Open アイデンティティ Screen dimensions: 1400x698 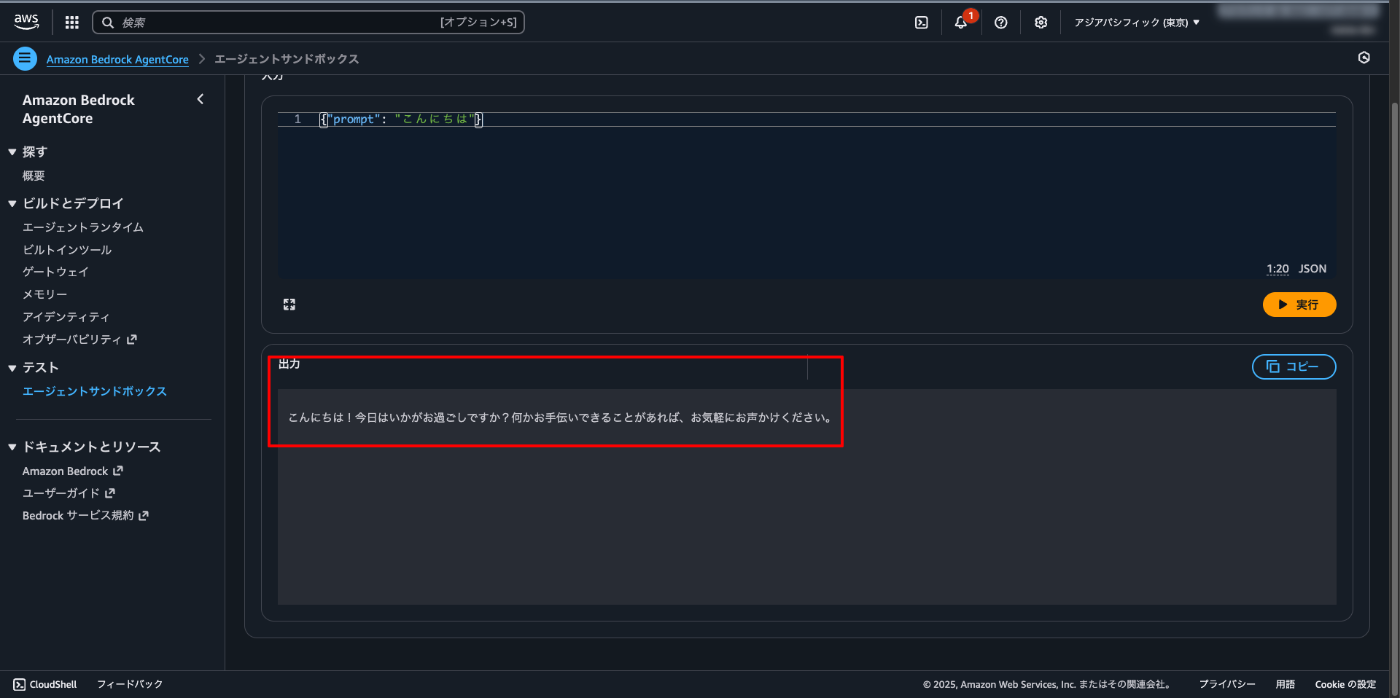click(66, 317)
